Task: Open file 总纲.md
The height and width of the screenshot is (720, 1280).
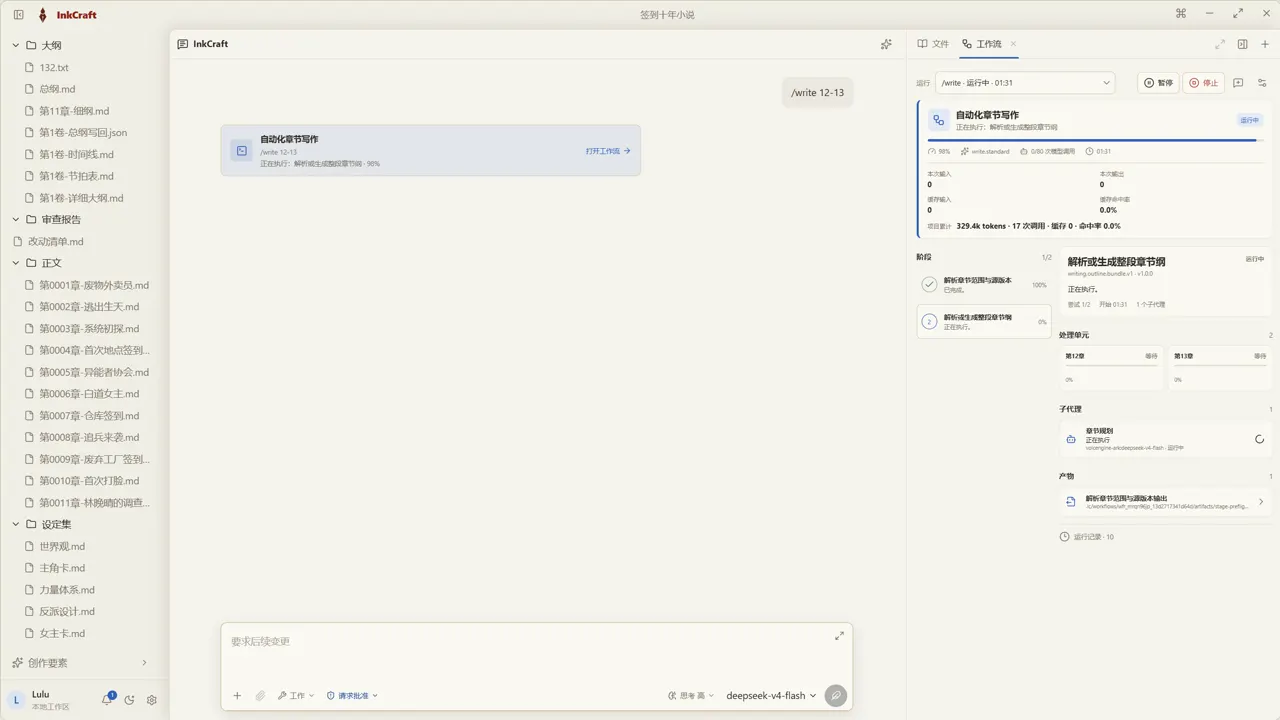Action: (x=57, y=89)
